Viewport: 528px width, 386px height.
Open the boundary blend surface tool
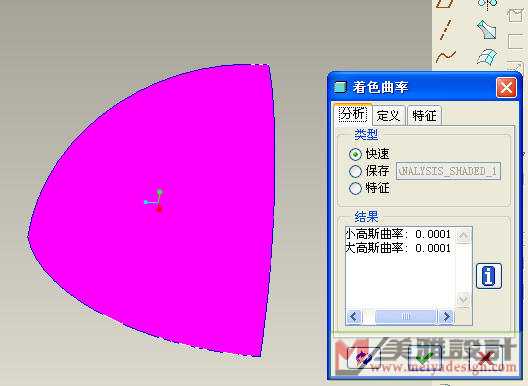[x=487, y=56]
